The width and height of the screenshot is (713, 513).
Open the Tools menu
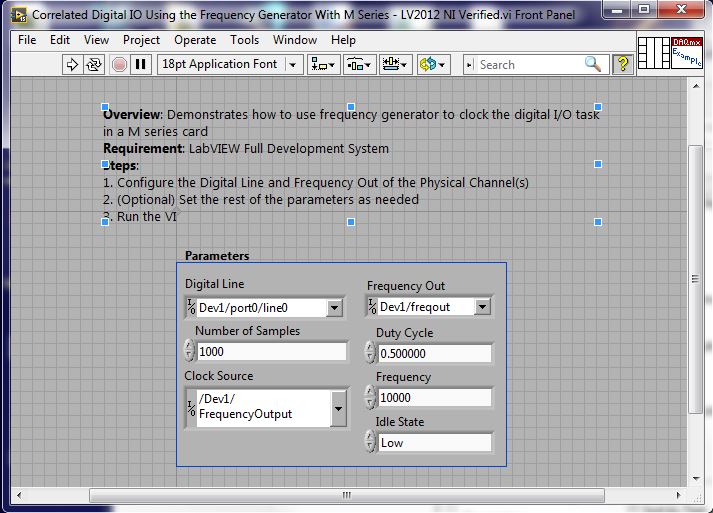(x=244, y=40)
